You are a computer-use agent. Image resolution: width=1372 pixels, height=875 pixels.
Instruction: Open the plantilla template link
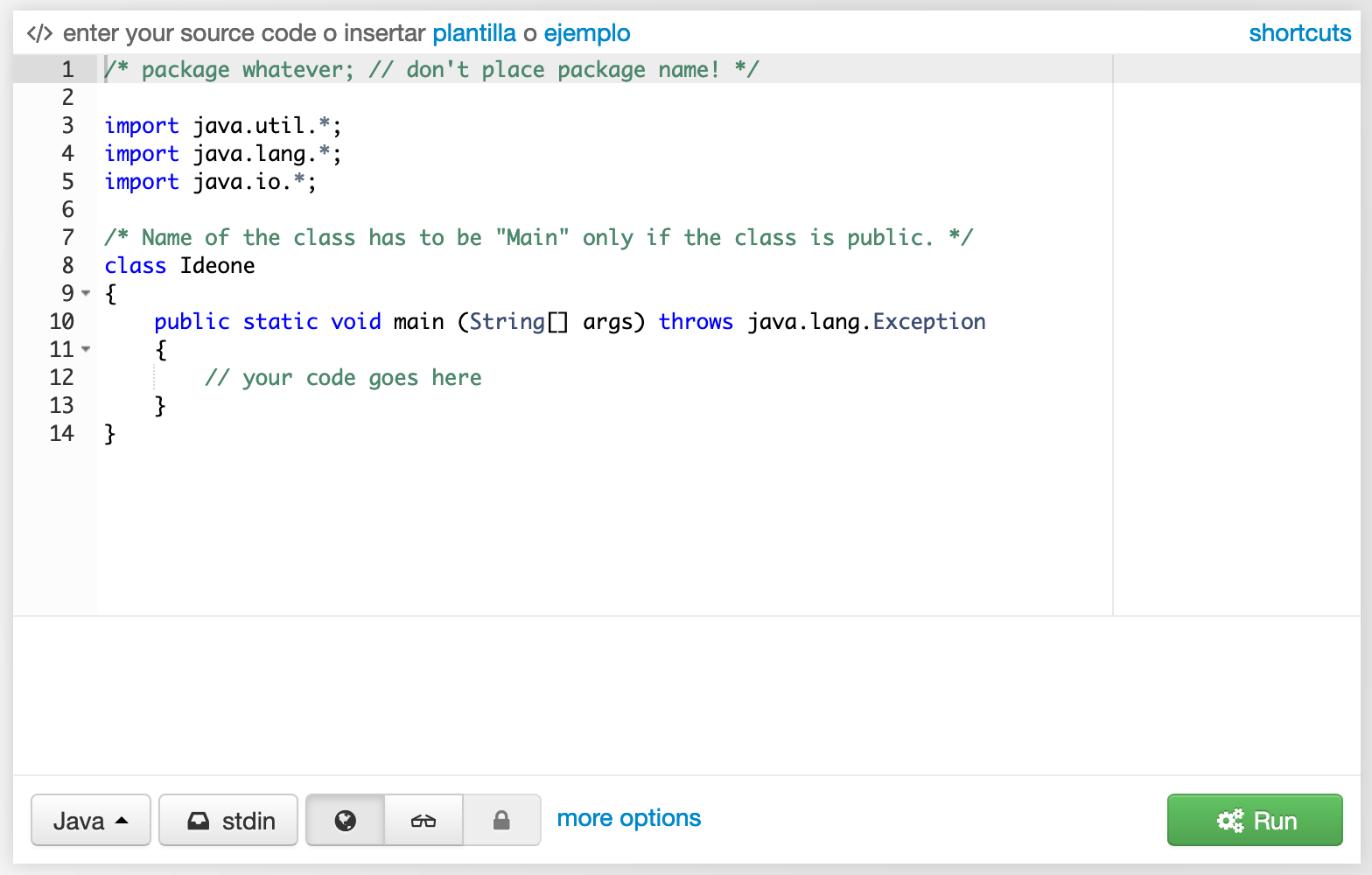coord(474,33)
